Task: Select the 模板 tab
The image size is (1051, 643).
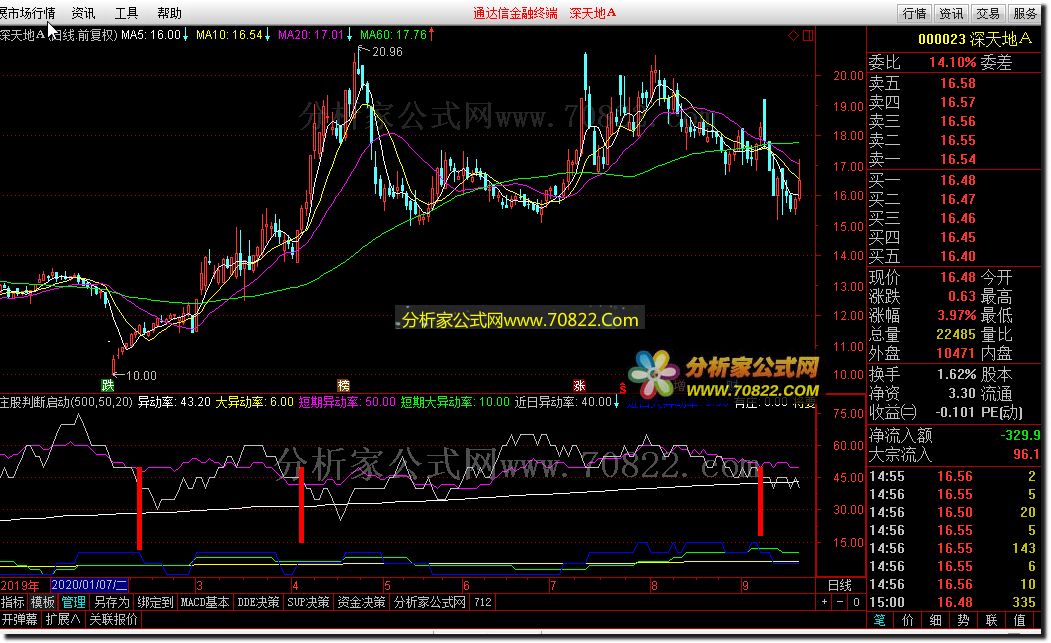Action: point(43,602)
